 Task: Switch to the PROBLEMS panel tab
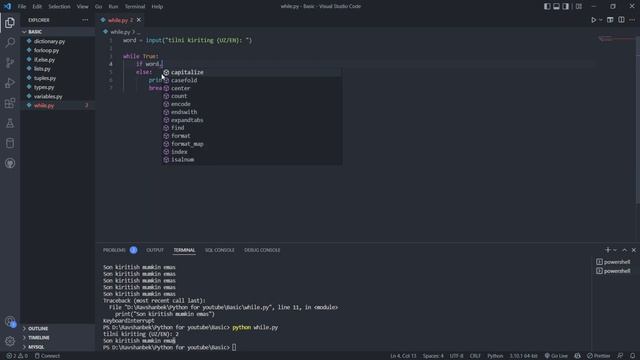[x=114, y=250]
